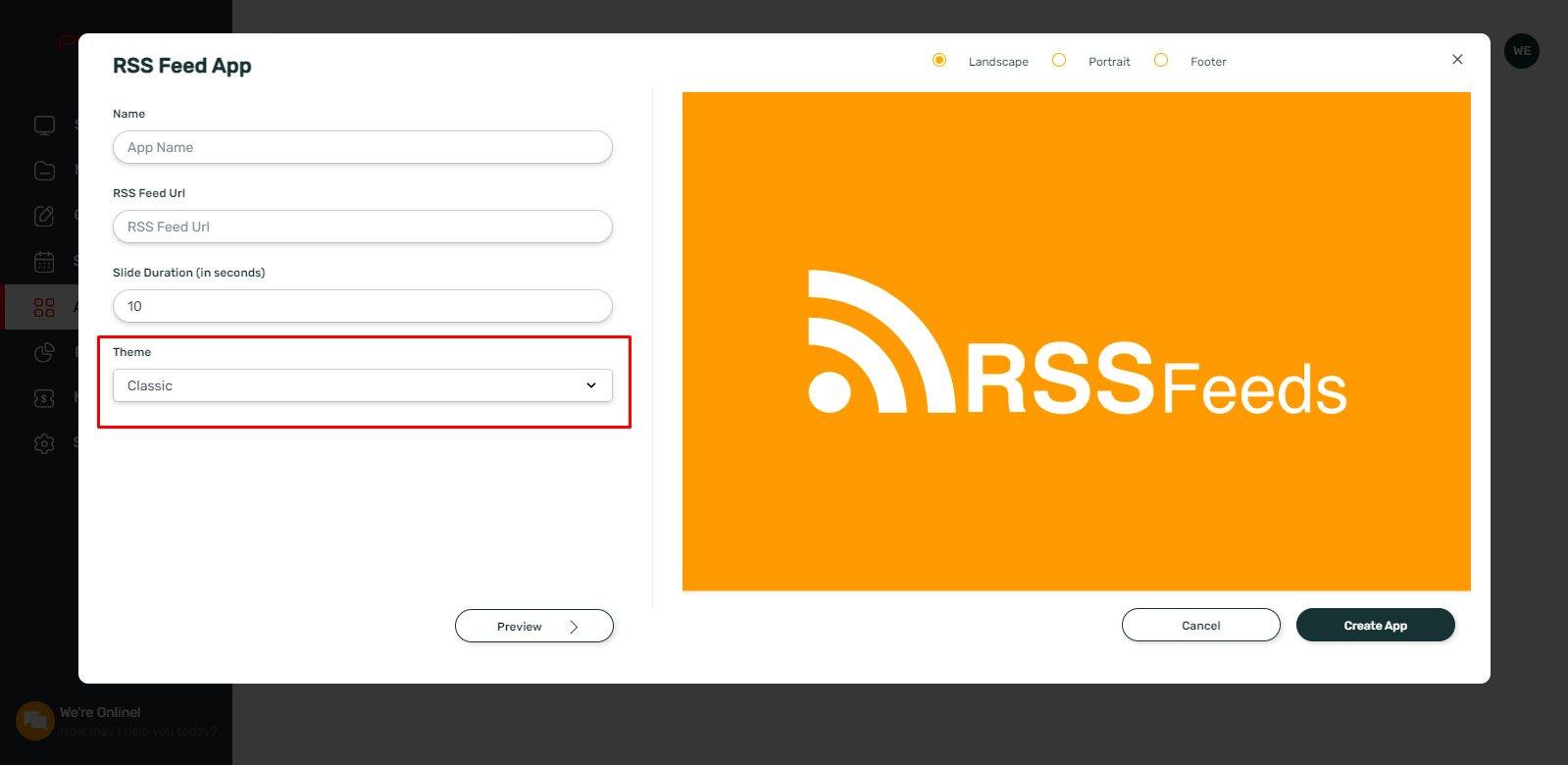Click the Landscape label text
Viewport: 1568px width, 765px height.
click(x=998, y=62)
